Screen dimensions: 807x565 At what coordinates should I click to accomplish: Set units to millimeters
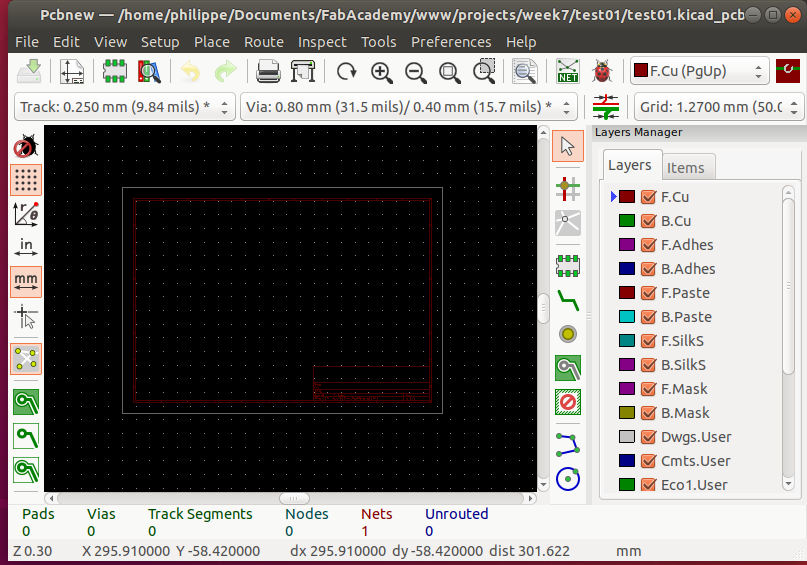[26, 281]
